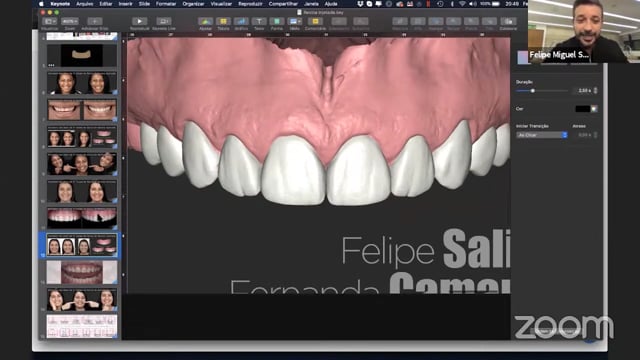Image resolution: width=640 pixels, height=360 pixels.
Task: Insert a shape using the Forma icon
Action: 277,21
